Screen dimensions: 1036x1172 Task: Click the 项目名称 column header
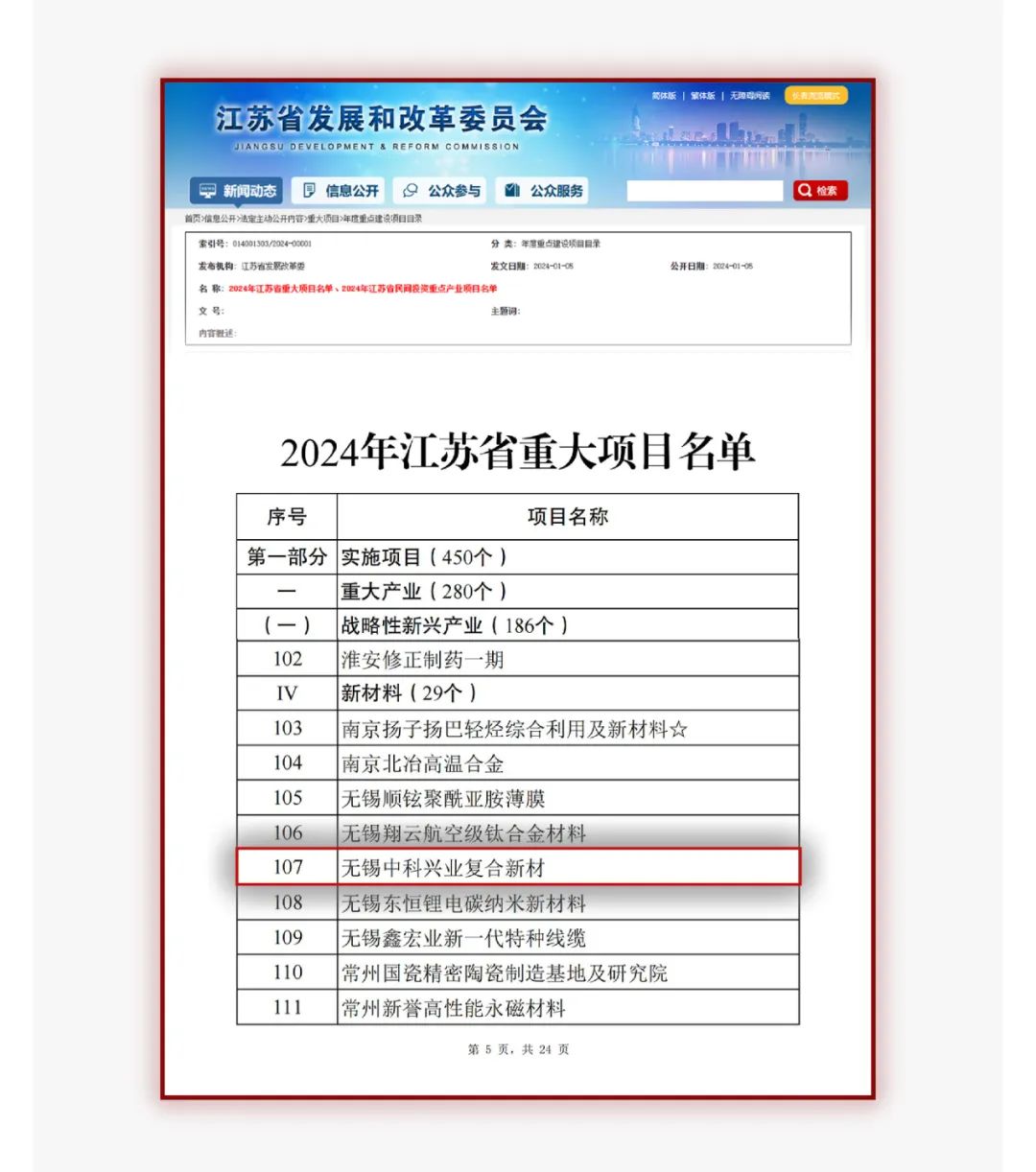point(568,517)
